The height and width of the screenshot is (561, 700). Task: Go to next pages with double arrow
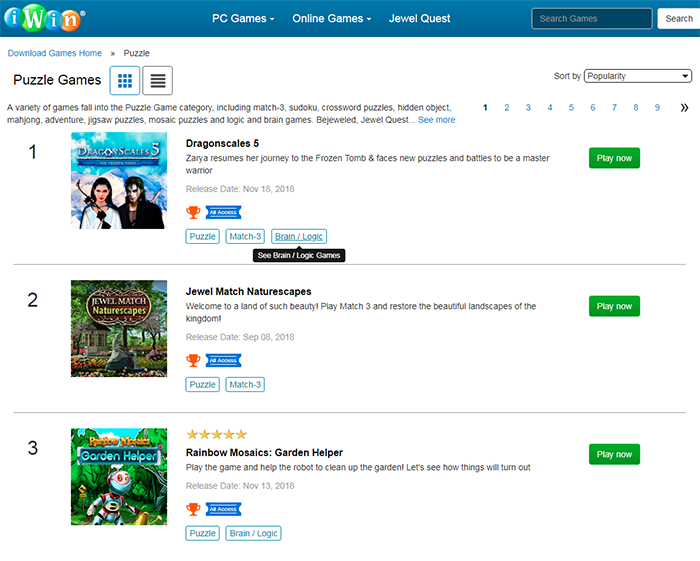[x=684, y=108]
